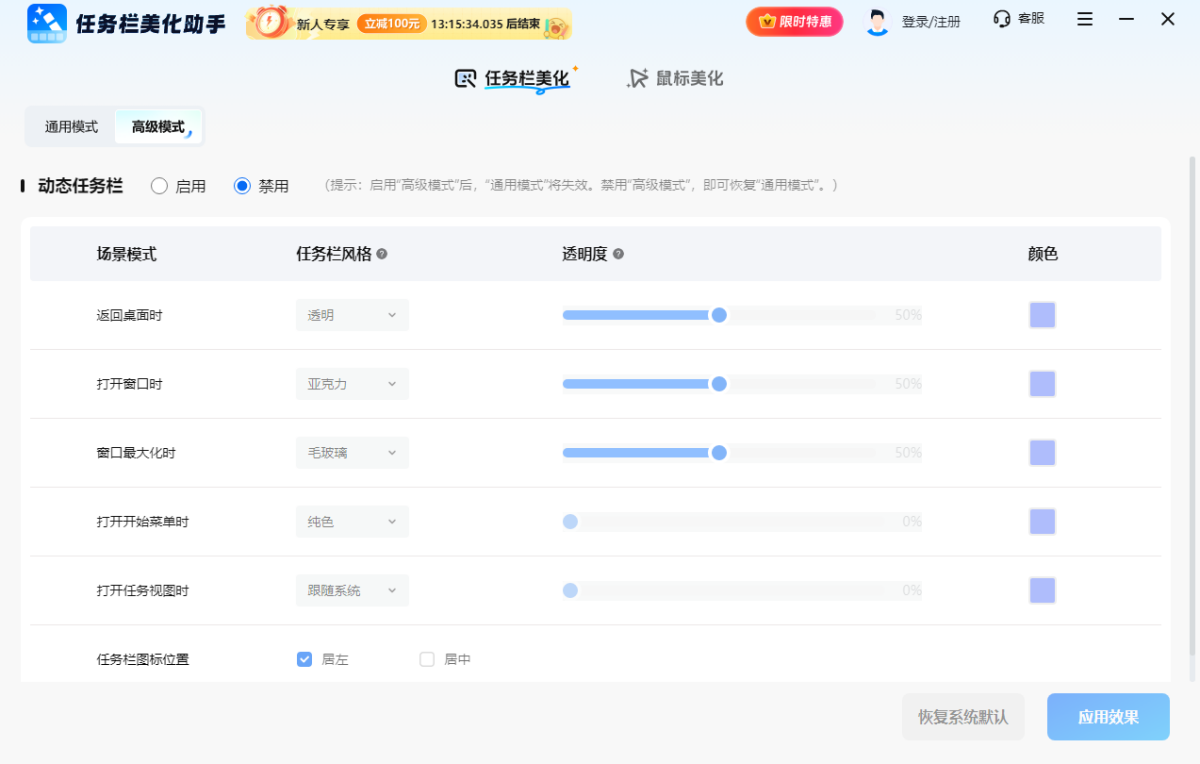
Task: Open the 客服 customer service icon
Action: (x=1000, y=19)
